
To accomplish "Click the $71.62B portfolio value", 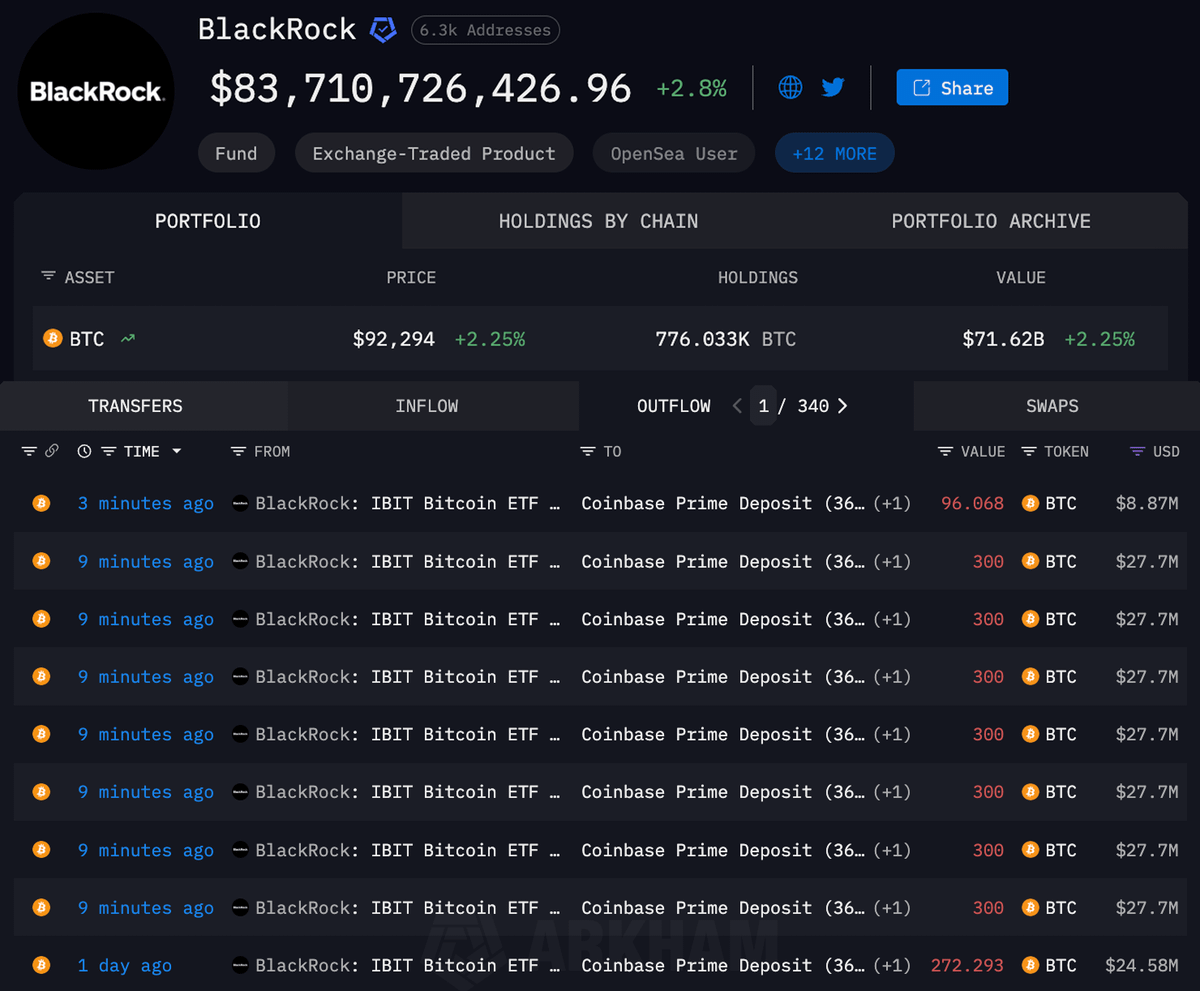I will [1003, 339].
